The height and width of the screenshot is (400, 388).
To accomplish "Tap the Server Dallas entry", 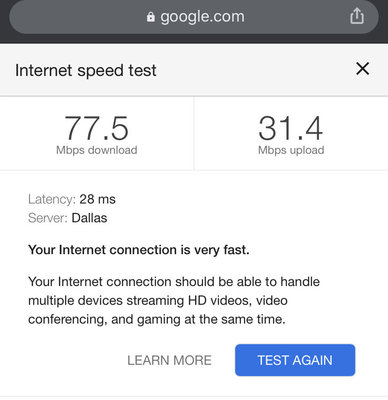I will pos(68,218).
